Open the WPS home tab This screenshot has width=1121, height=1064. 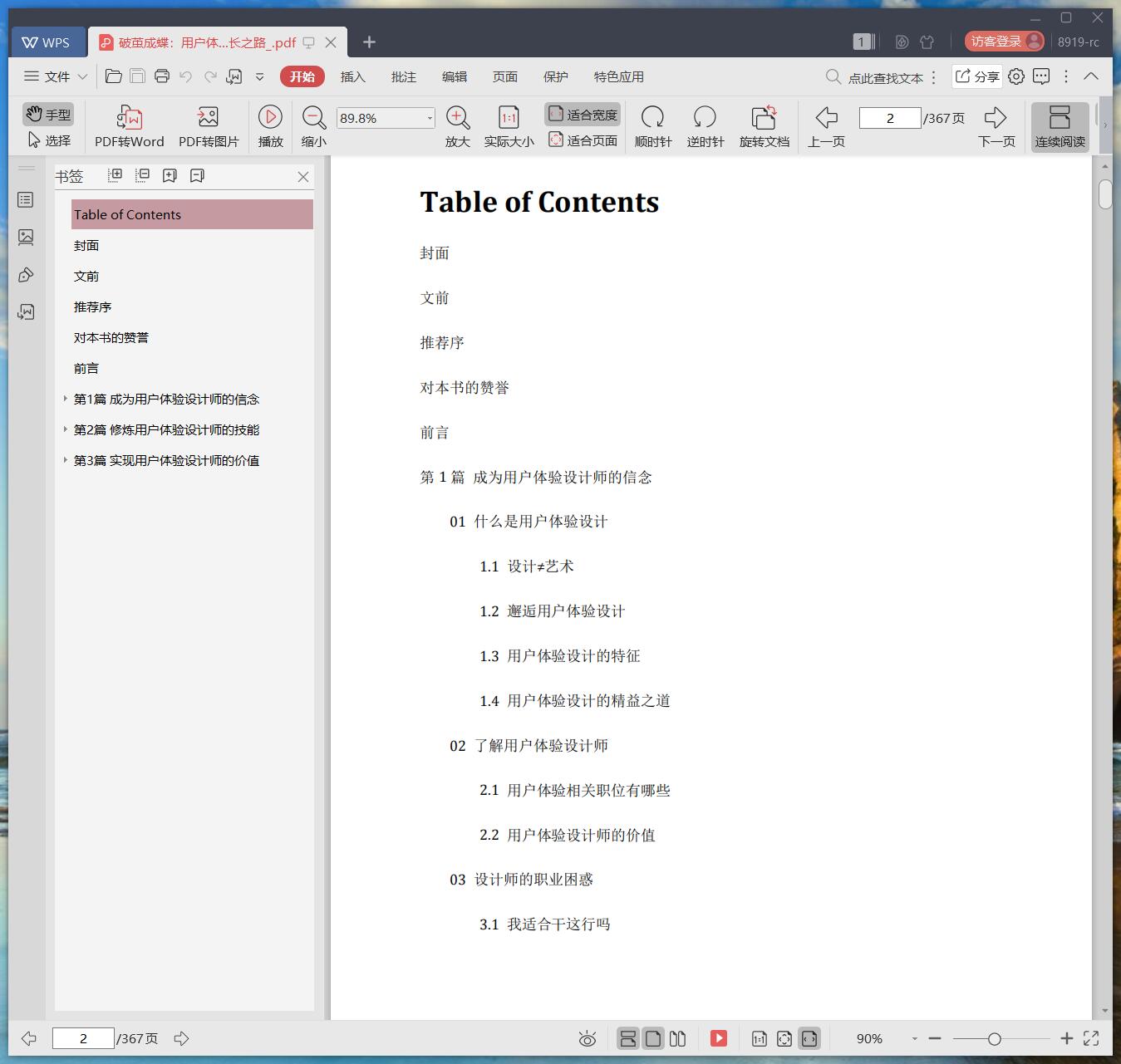click(x=48, y=42)
